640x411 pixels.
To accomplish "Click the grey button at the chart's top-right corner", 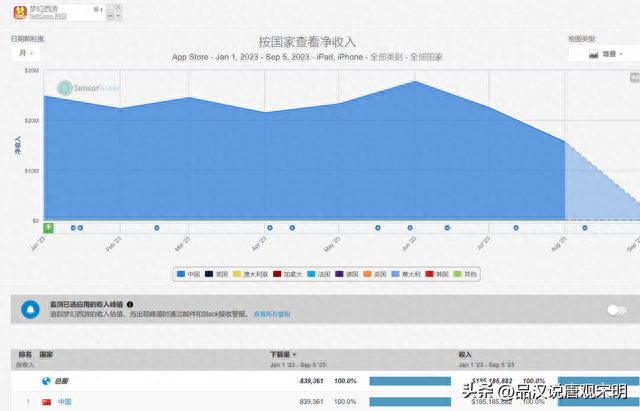I will point(635,78).
